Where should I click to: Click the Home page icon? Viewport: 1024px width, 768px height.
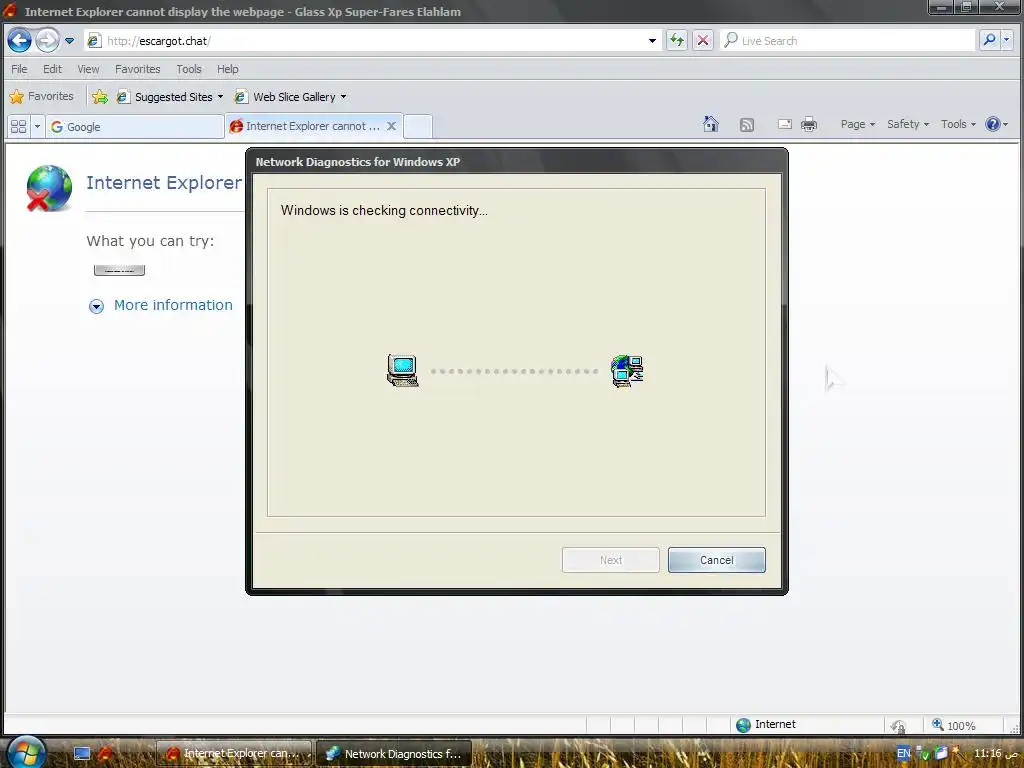click(711, 124)
